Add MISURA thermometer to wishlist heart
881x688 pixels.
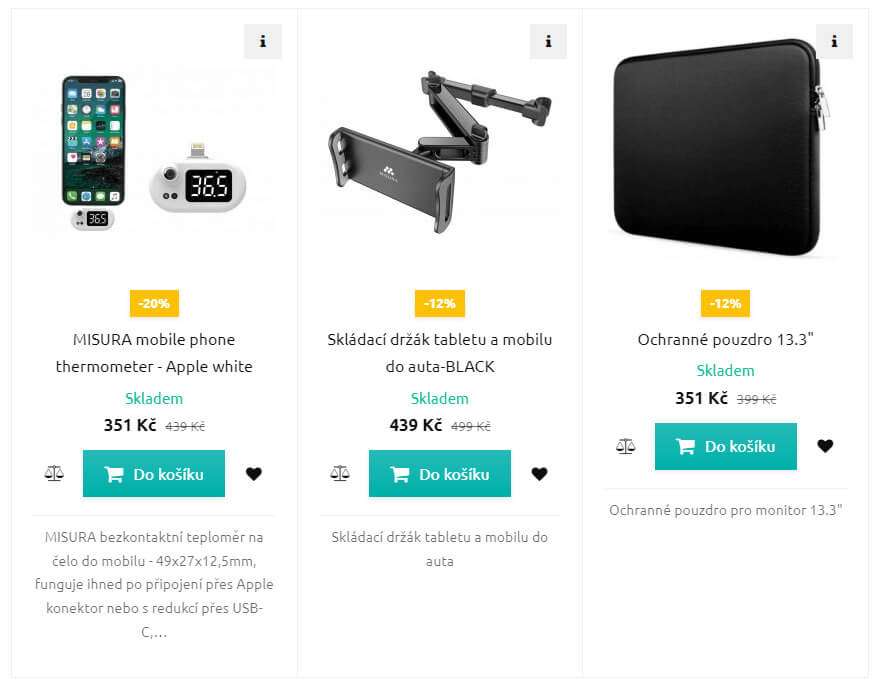point(254,473)
